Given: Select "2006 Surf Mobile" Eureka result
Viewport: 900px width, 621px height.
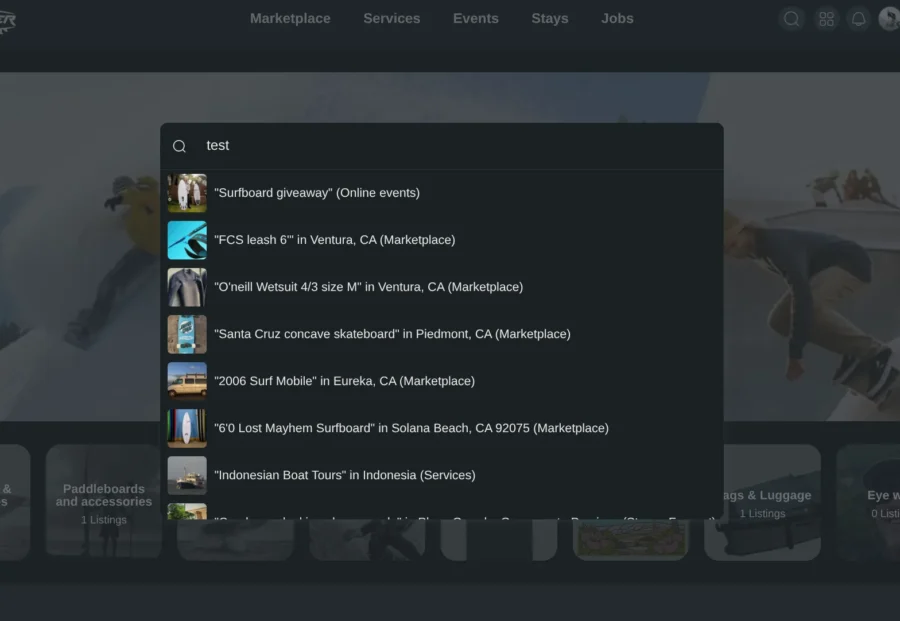Looking at the screenshot, I should 442,381.
